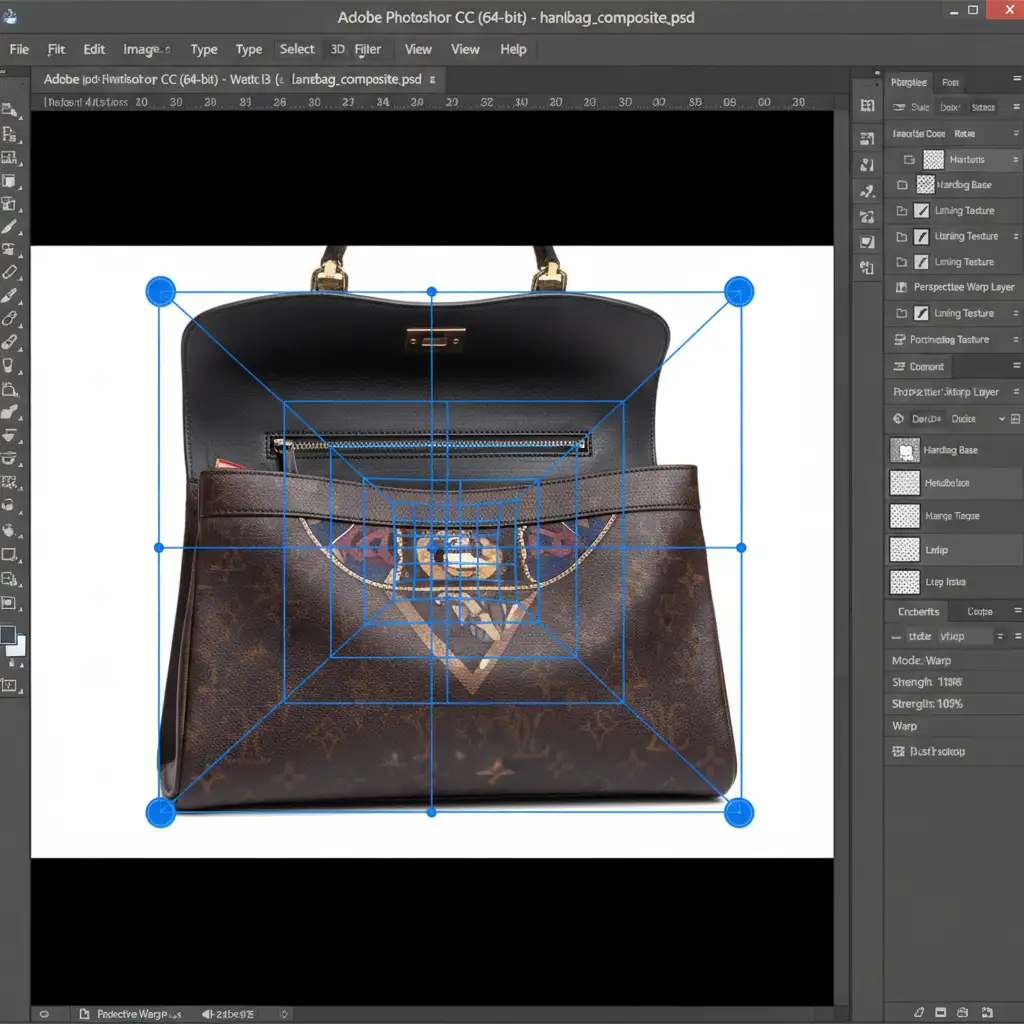Click the Perspective Warp Layer row icon
The width and height of the screenshot is (1024, 1024).
(x=899, y=287)
